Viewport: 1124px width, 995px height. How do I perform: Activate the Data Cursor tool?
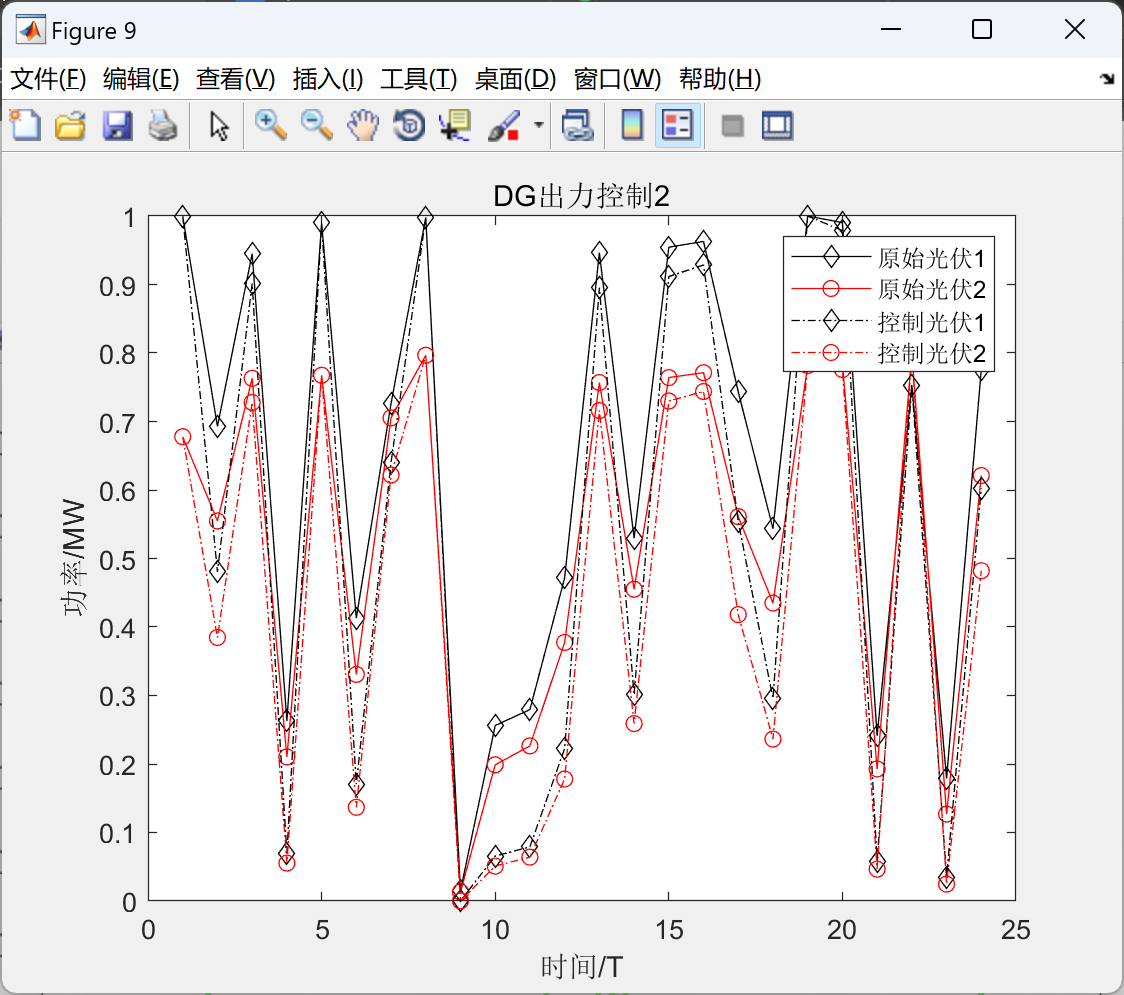click(455, 125)
